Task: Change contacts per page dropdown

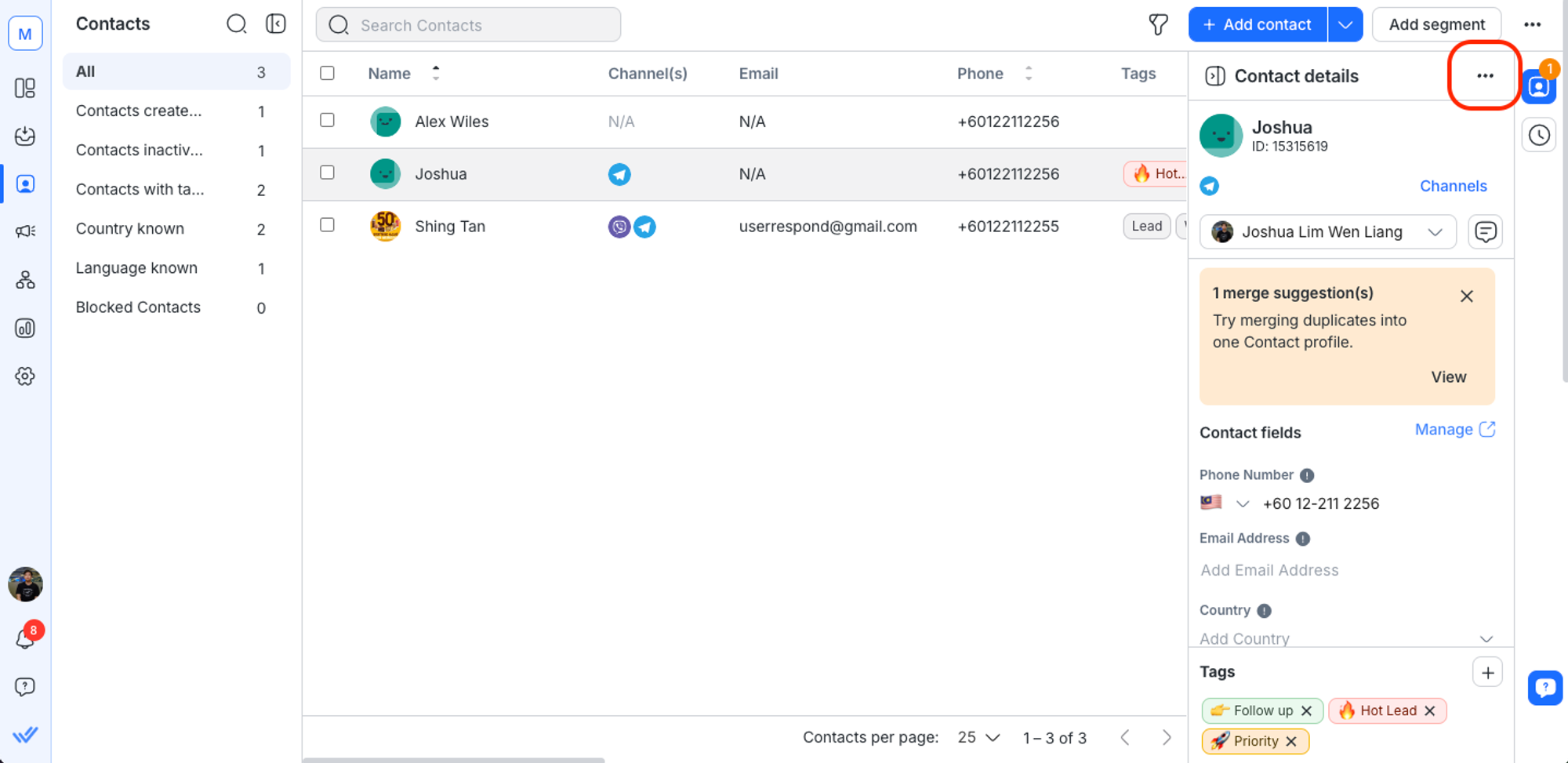Action: point(979,738)
